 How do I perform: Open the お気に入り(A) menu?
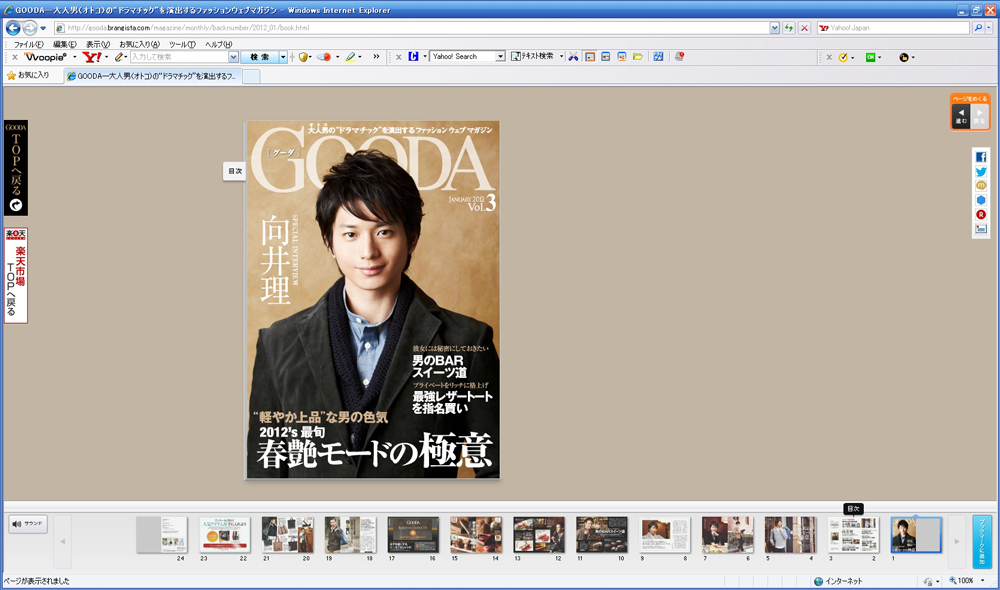point(139,44)
